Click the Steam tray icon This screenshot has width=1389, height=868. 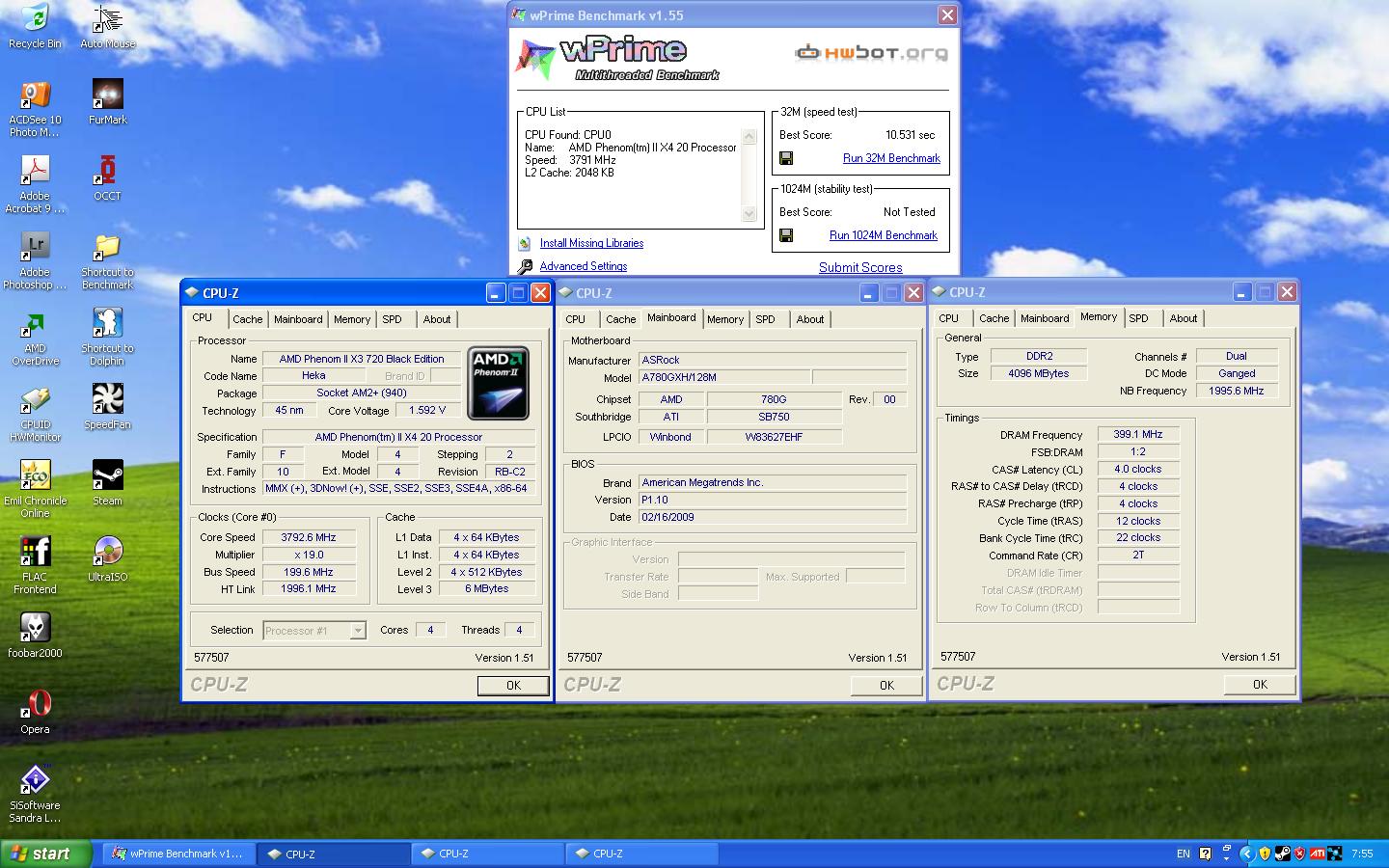(1282, 854)
